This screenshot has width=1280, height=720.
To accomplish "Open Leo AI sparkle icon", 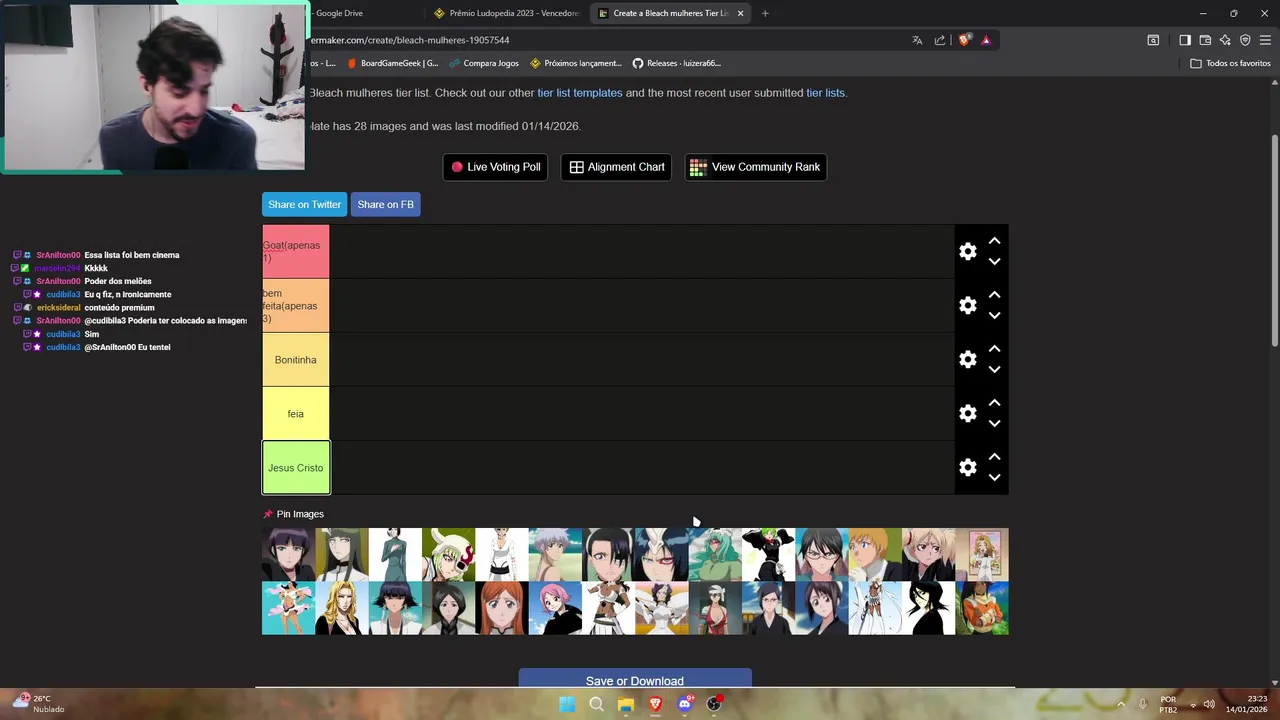I will point(1225,40).
